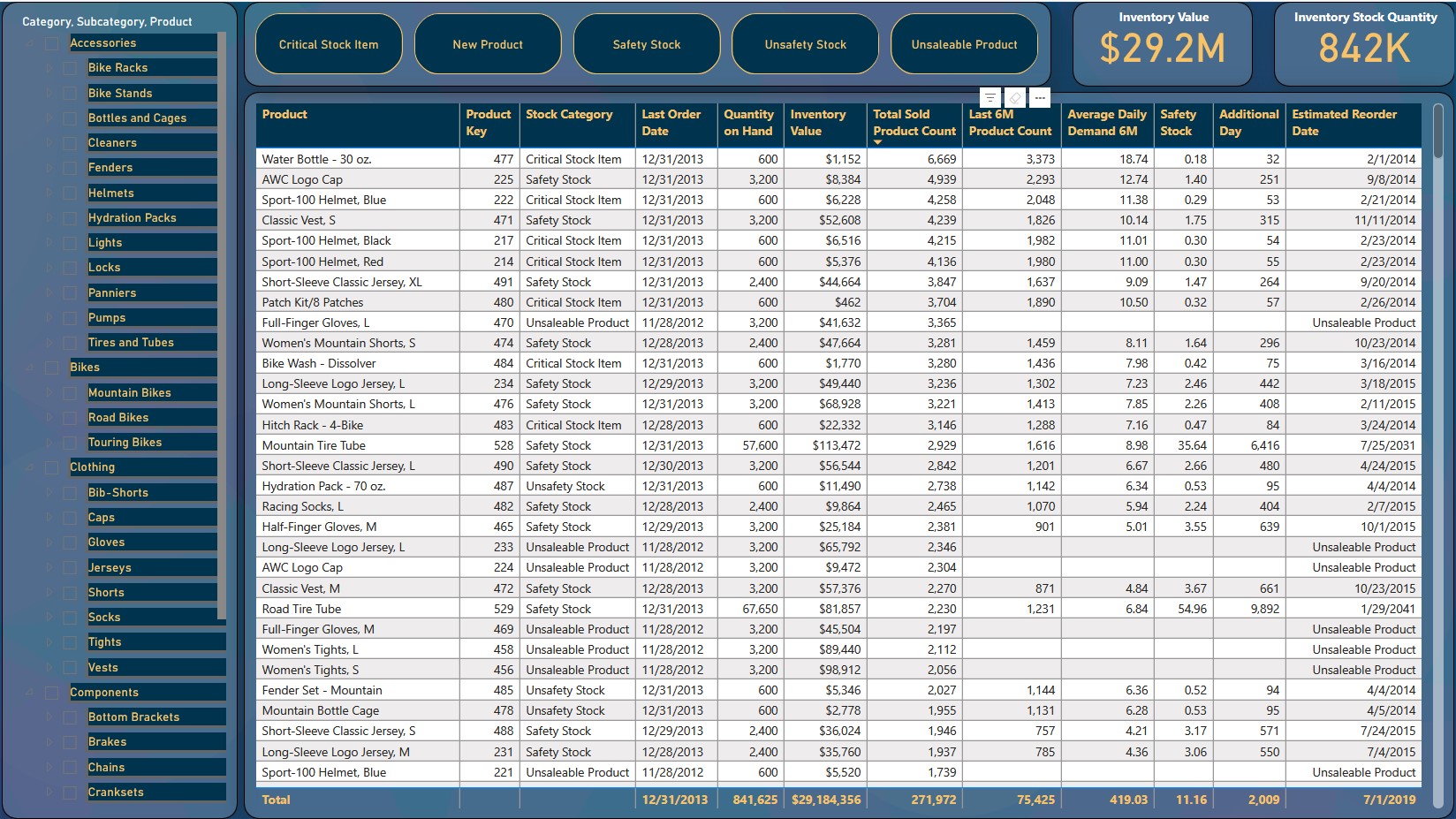Click the New Product slicer button
Screen dimensions: 1456x819
pos(487,43)
